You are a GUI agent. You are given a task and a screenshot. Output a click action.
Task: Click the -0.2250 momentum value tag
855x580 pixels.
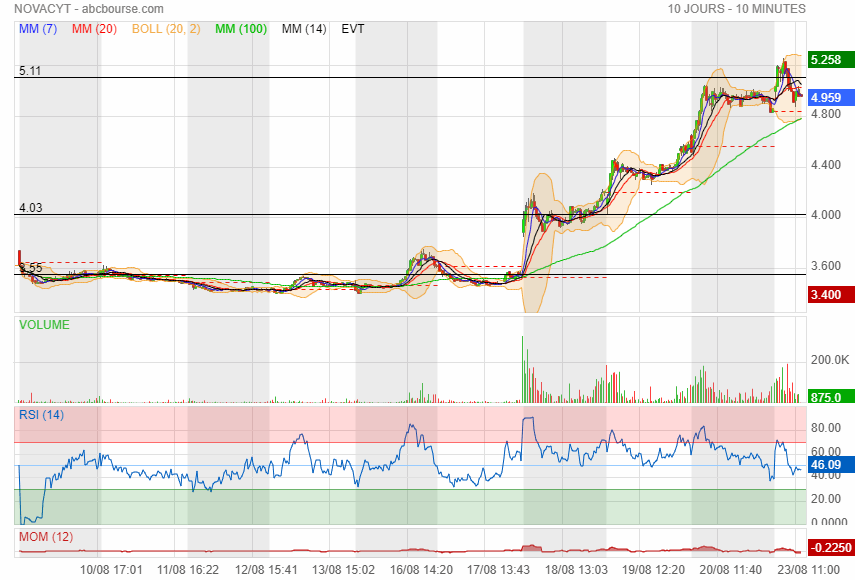click(x=831, y=548)
